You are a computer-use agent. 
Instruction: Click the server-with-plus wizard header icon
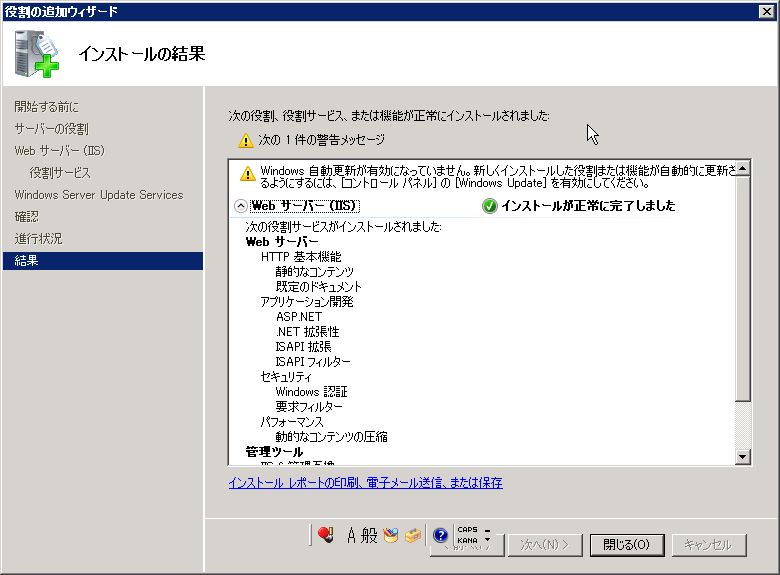pos(36,54)
